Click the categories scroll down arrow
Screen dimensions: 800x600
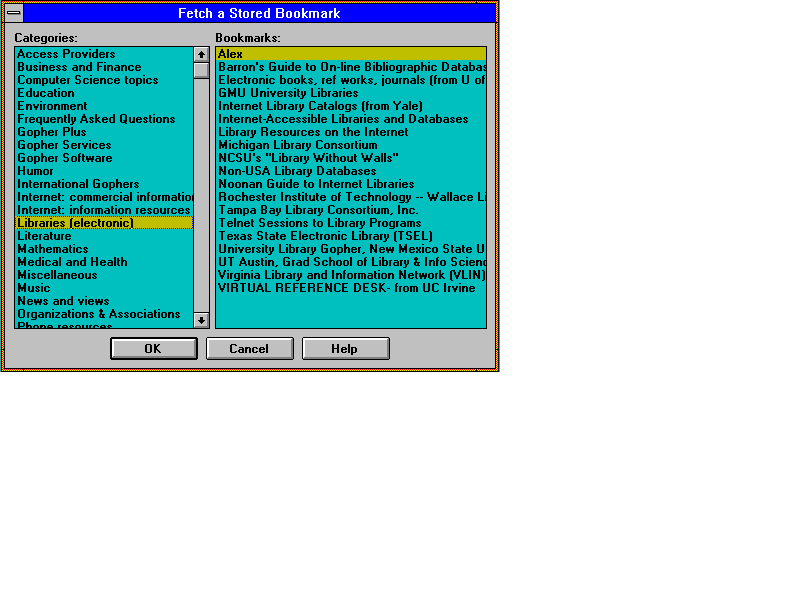pos(201,320)
